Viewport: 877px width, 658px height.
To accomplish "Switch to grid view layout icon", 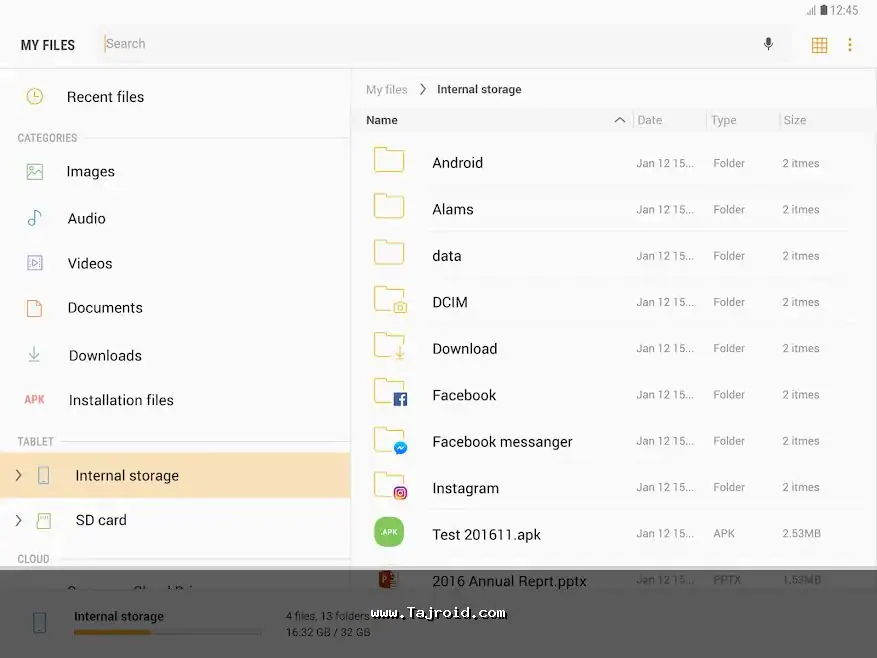I will [819, 45].
